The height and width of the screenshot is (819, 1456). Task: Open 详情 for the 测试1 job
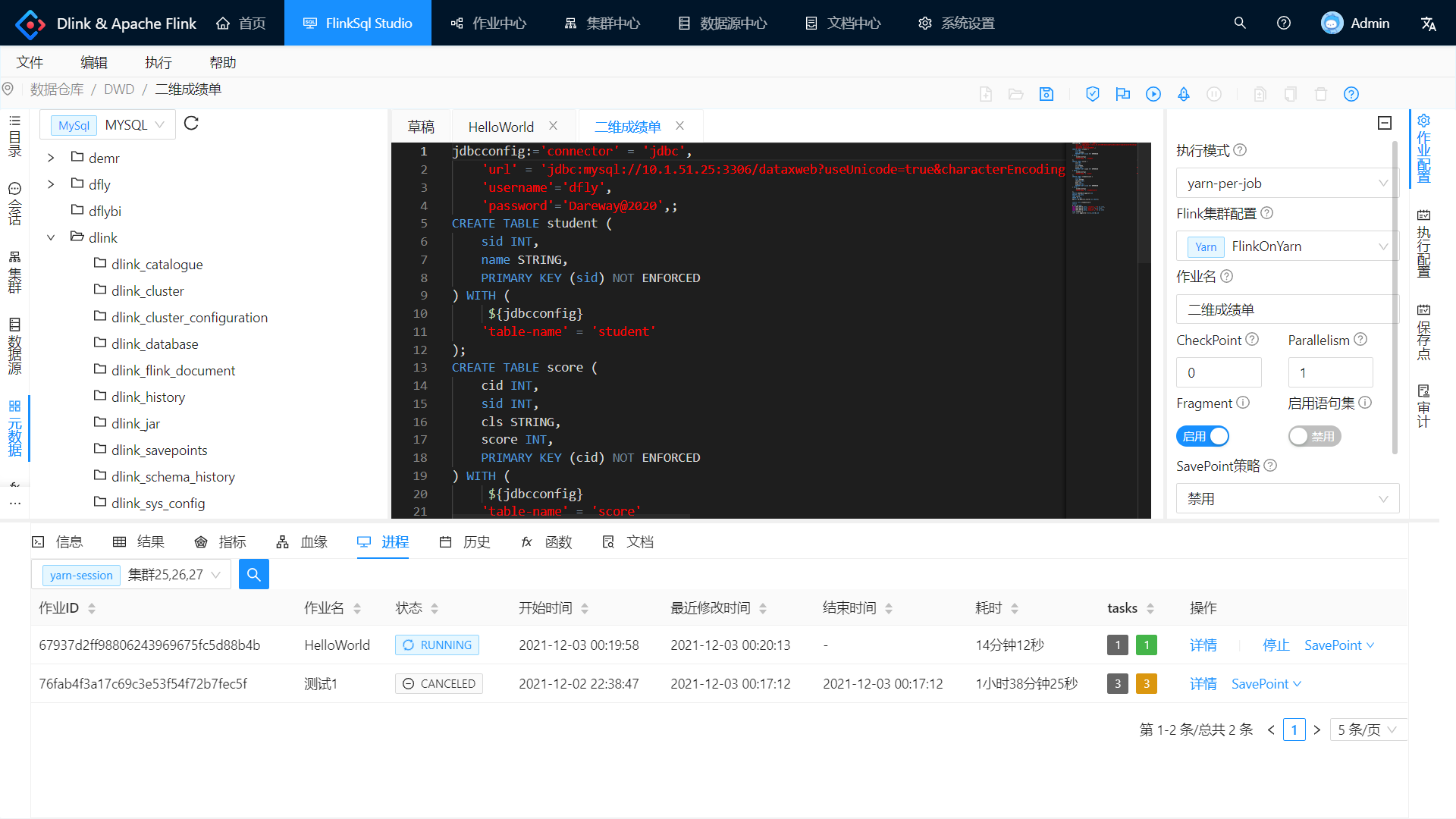1203,684
